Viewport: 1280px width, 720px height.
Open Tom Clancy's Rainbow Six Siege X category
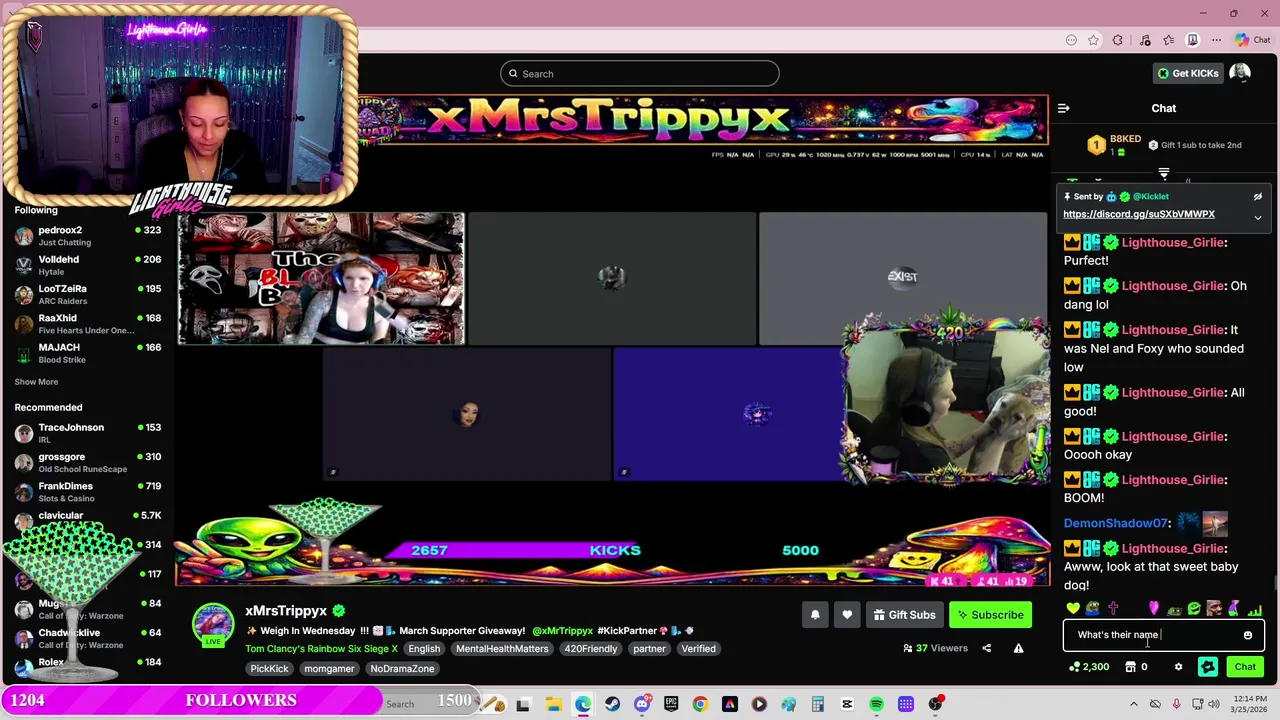click(321, 649)
